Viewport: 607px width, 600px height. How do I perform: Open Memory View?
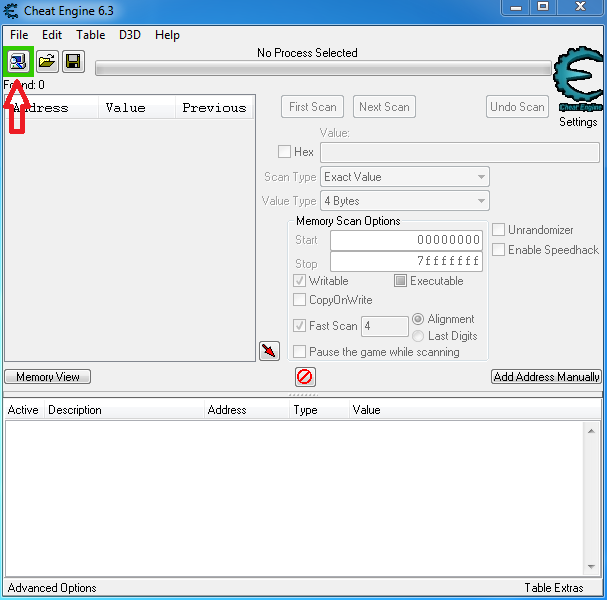[48, 377]
